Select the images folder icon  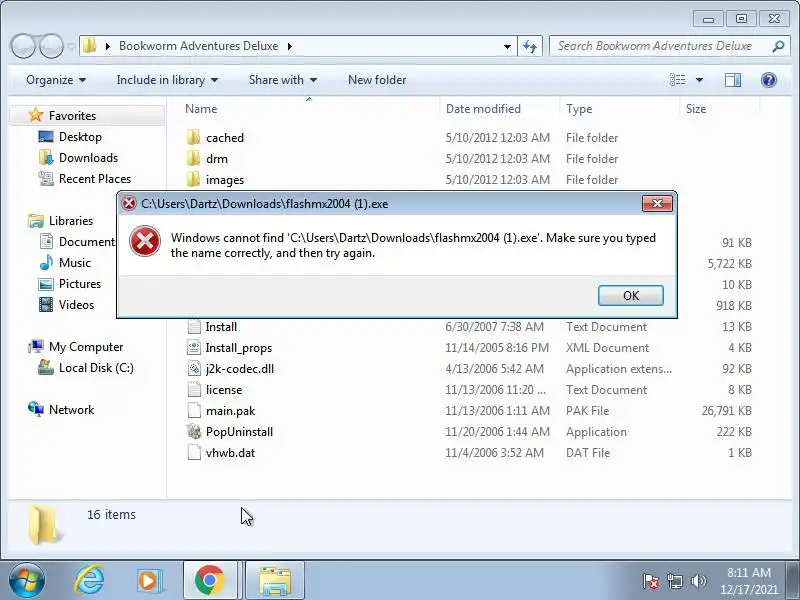point(193,179)
